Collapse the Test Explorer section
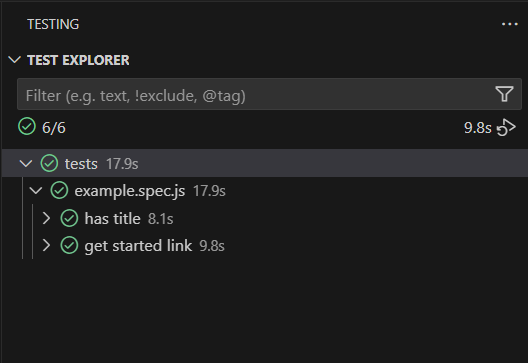Viewport: 528px width, 363px height. [x=14, y=60]
